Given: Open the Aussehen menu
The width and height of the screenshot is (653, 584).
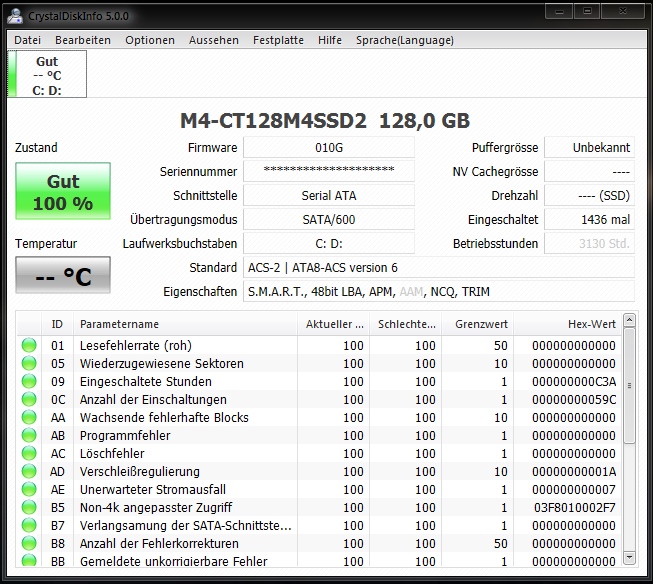Looking at the screenshot, I should tap(214, 40).
